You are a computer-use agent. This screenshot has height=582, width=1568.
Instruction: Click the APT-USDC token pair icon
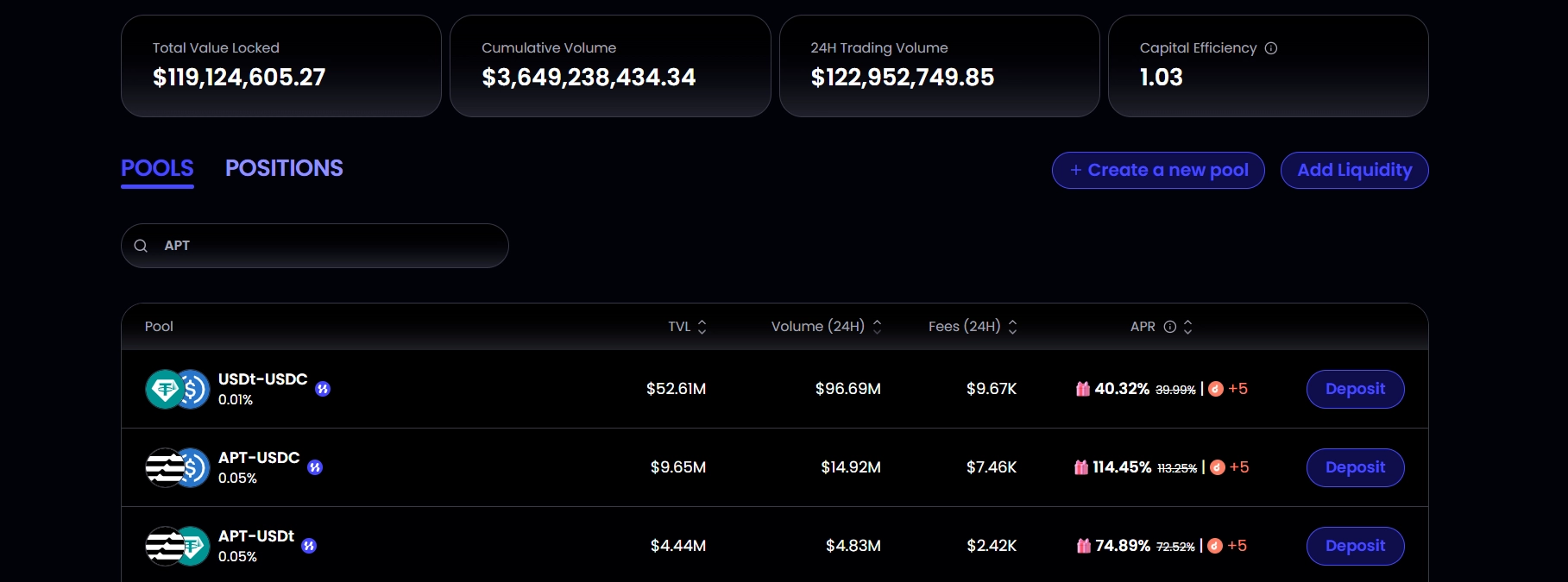coord(178,468)
